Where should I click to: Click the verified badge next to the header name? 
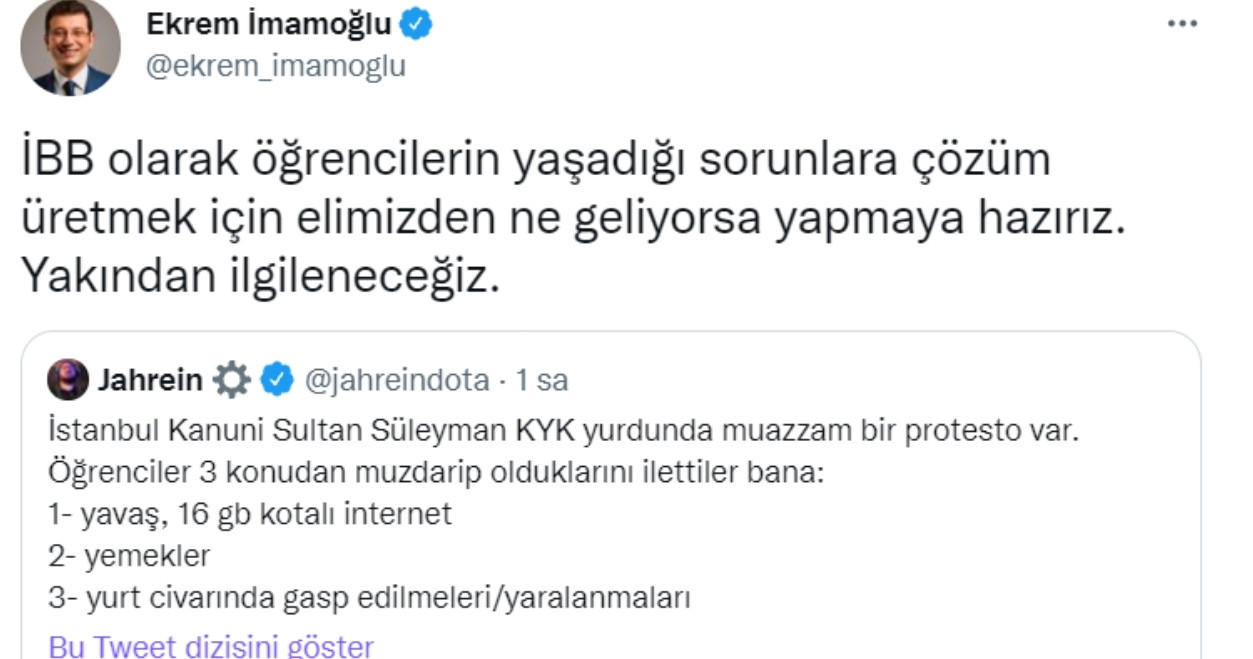pyautogui.click(x=414, y=25)
